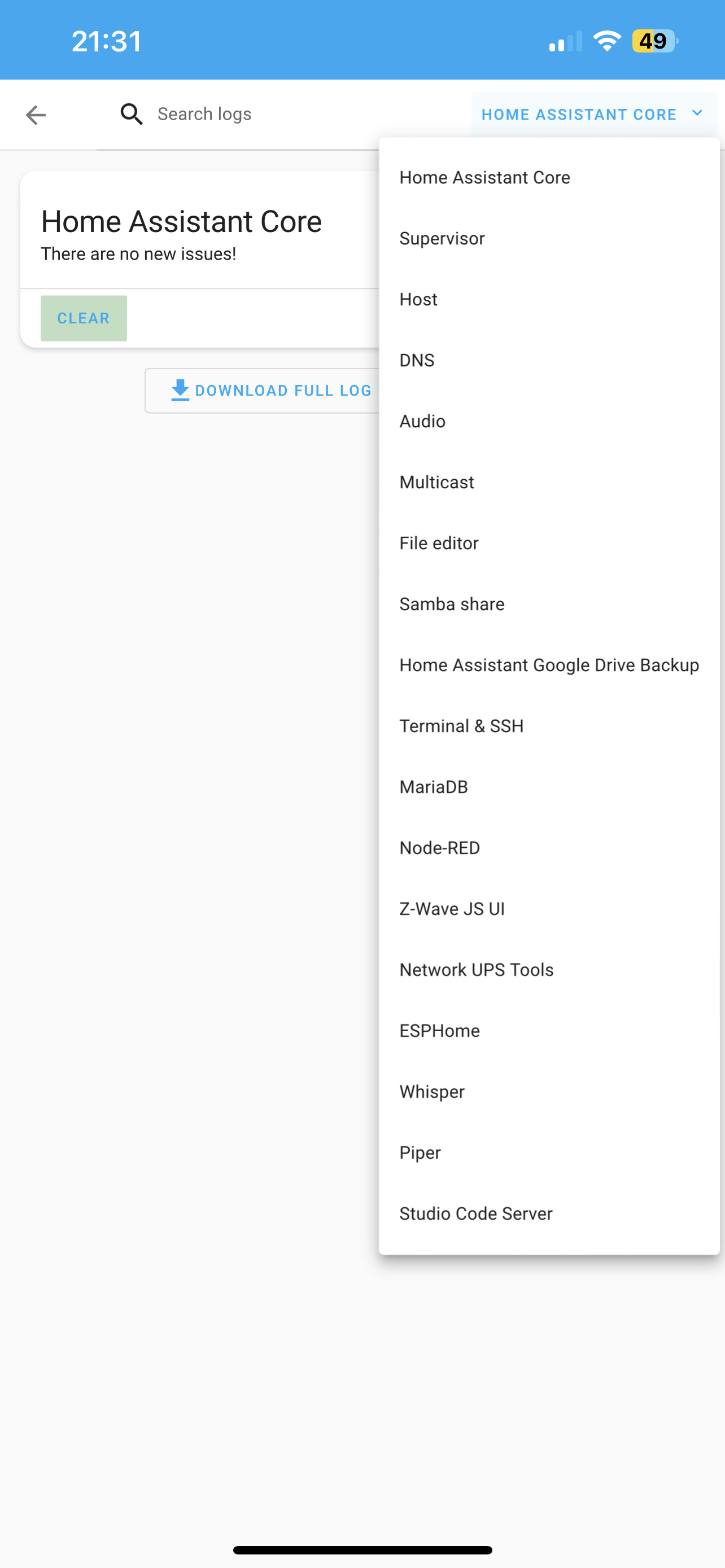Click the chevron beside HOME ASSISTANT CORE
The width and height of the screenshot is (725, 1568).
pos(696,113)
